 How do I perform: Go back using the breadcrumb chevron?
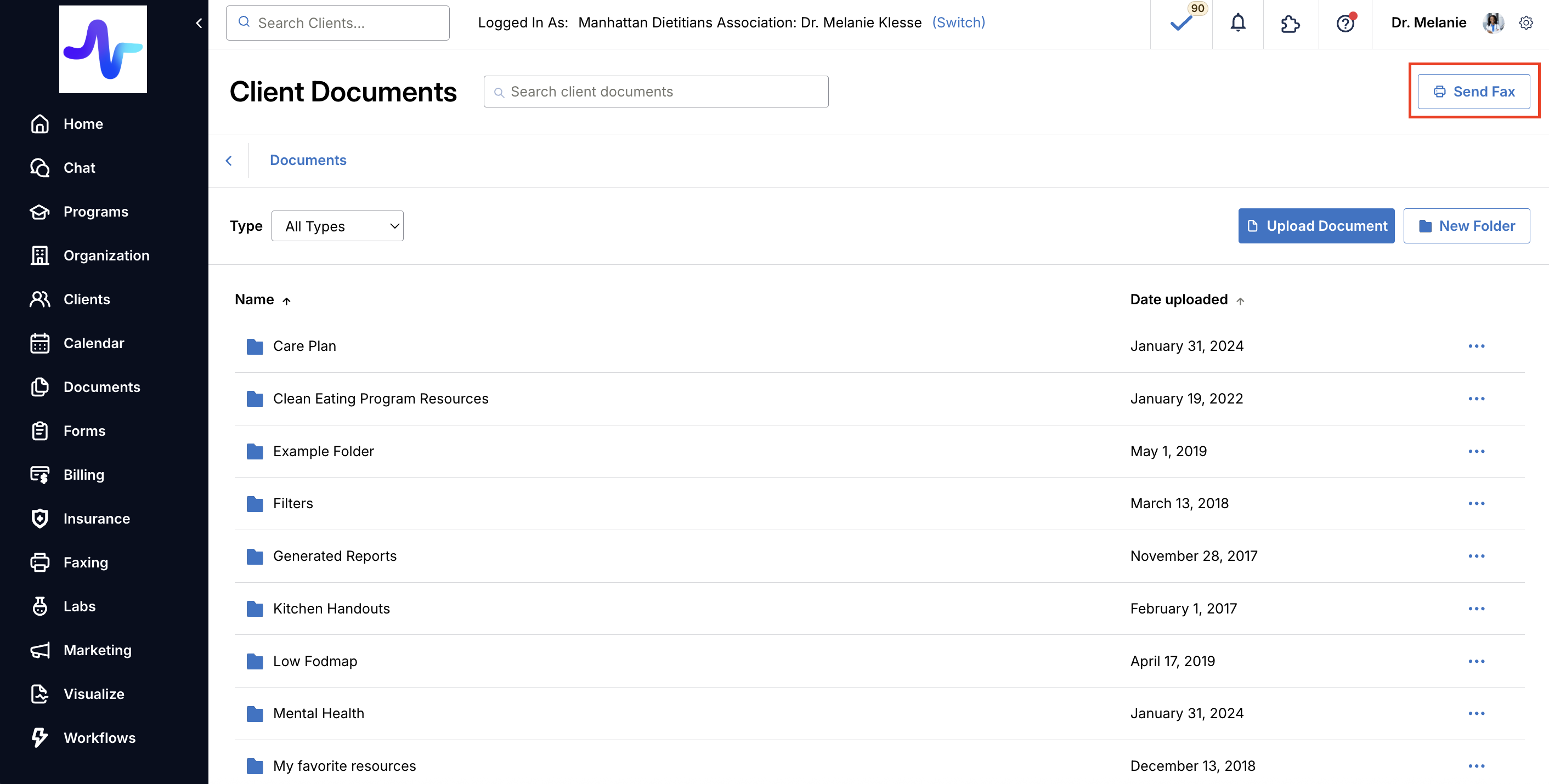click(x=229, y=161)
